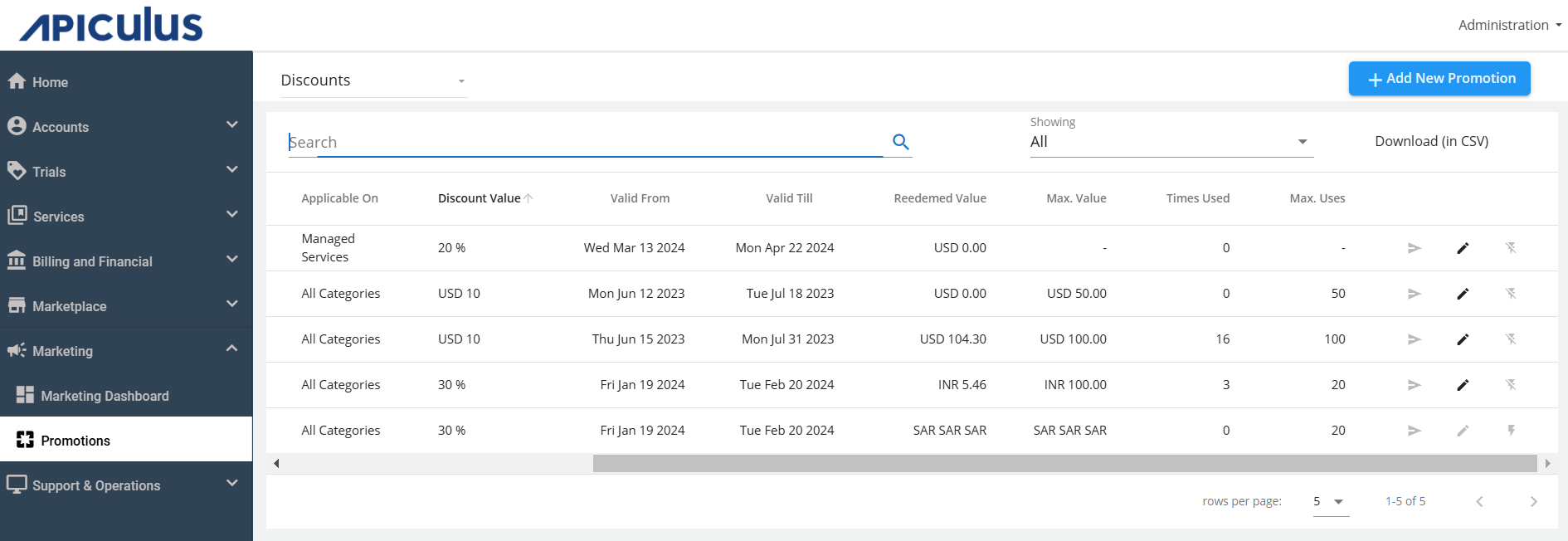
Task: Open the Showing All filter dropdown
Action: 1171,142
